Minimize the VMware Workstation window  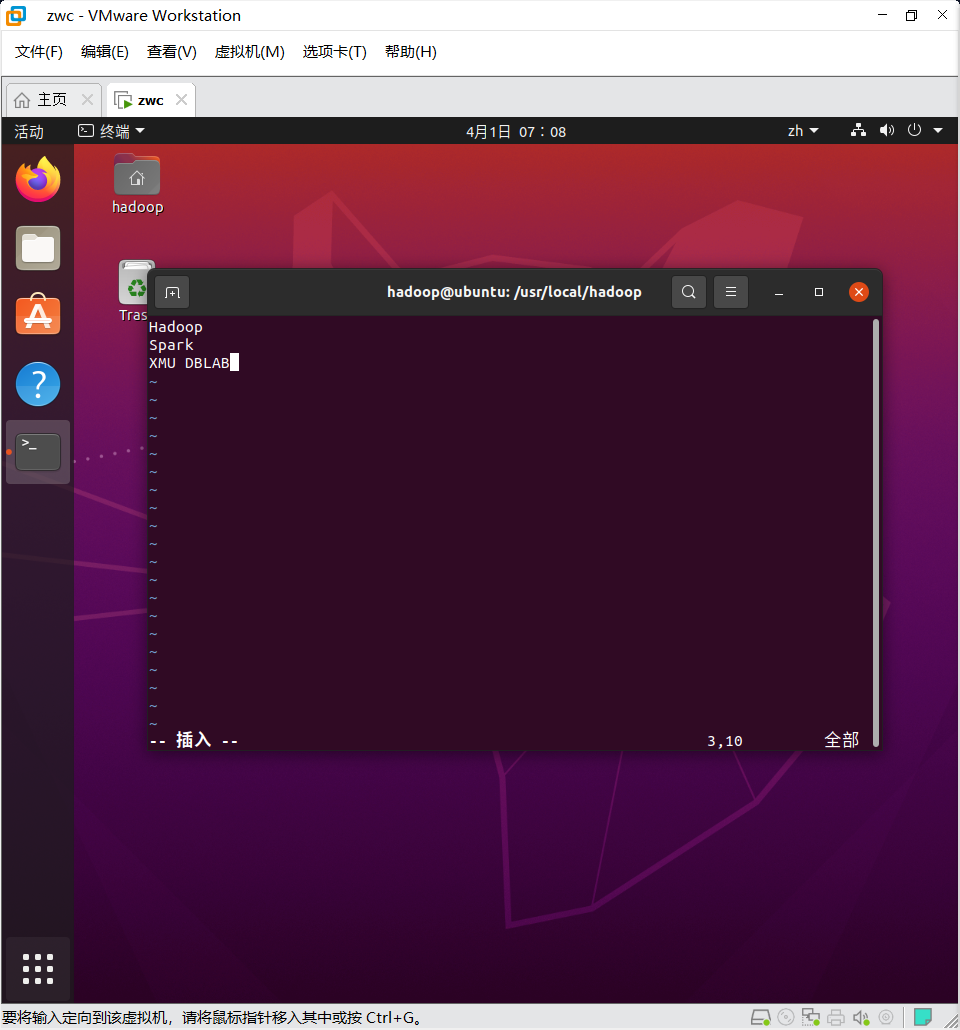(x=882, y=15)
